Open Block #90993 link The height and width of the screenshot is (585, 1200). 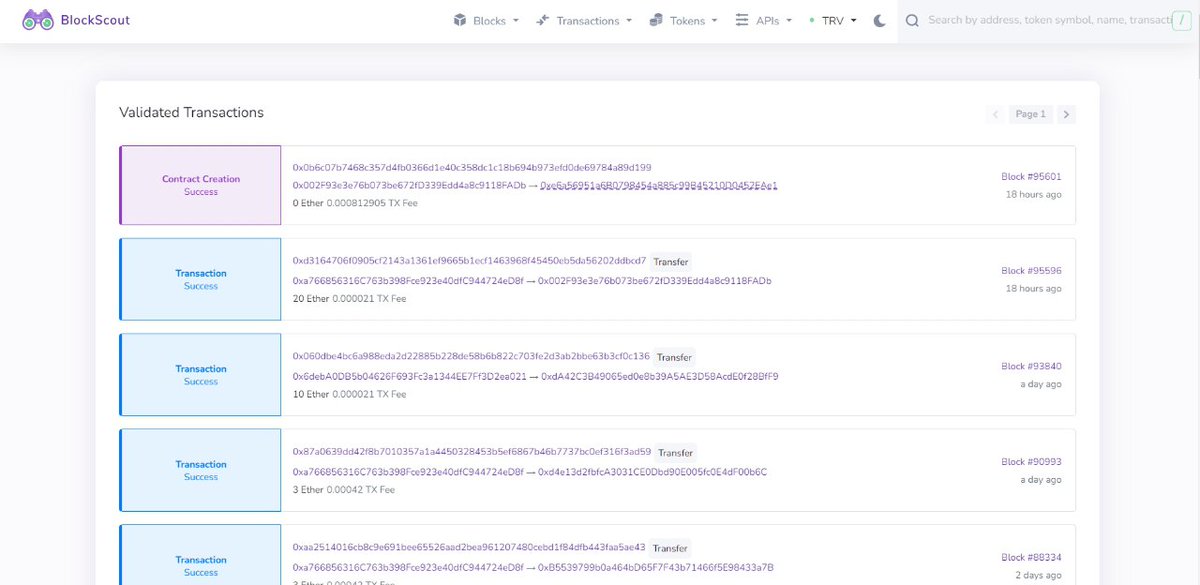[1031, 462]
